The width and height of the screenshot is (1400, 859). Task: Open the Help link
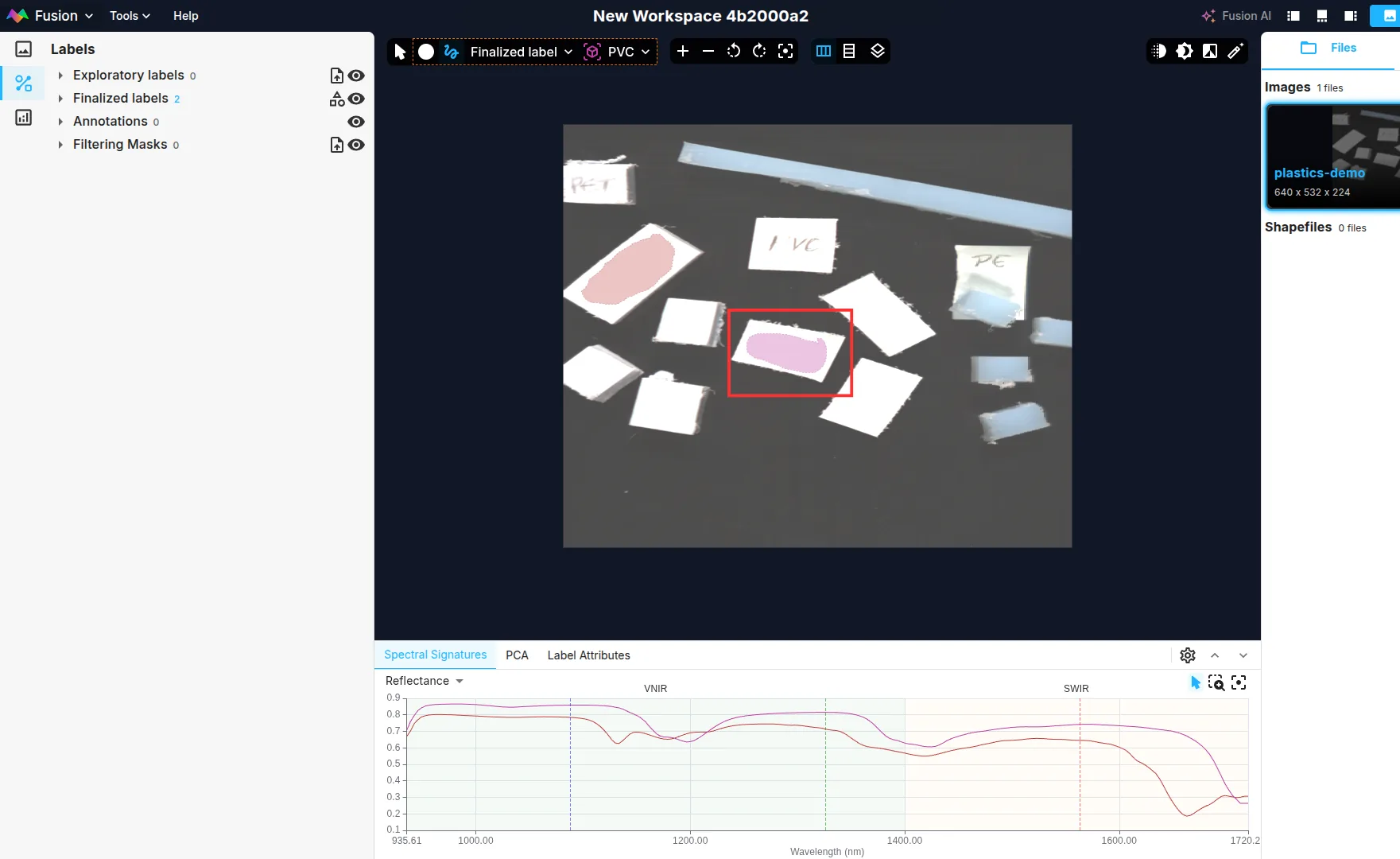tap(186, 16)
